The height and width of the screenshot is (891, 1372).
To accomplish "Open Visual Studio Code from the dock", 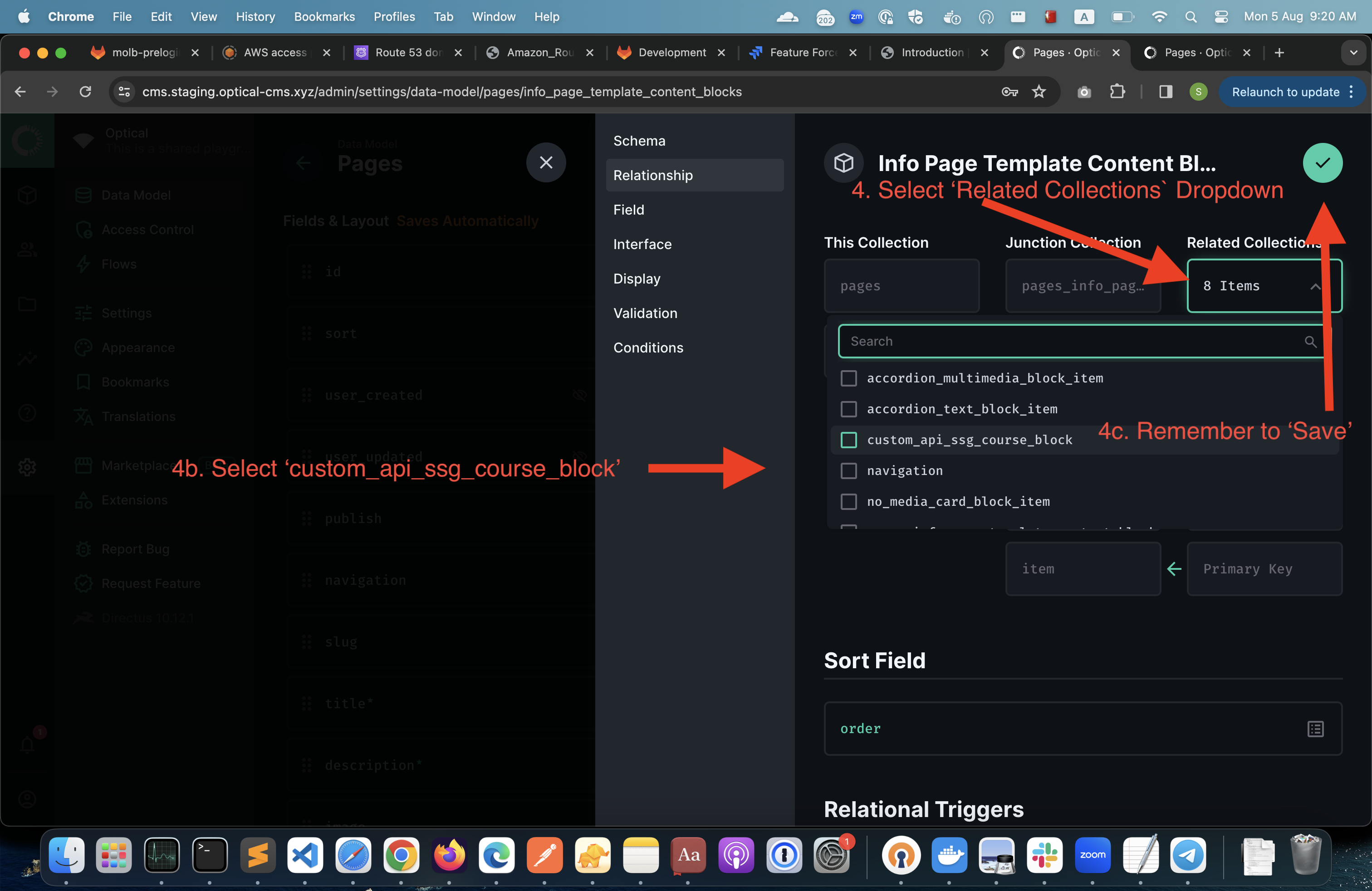I will pos(305,855).
